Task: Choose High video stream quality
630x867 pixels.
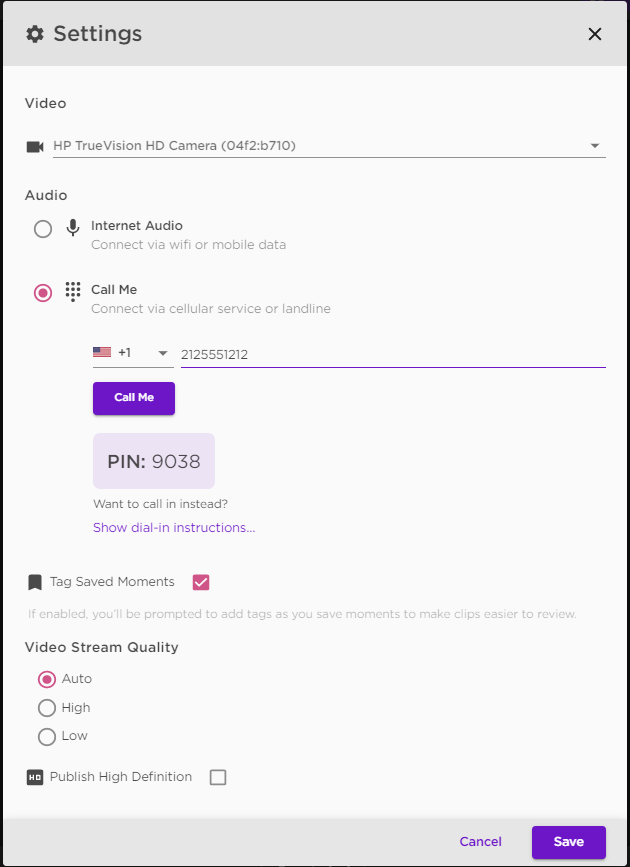Action: [46, 708]
